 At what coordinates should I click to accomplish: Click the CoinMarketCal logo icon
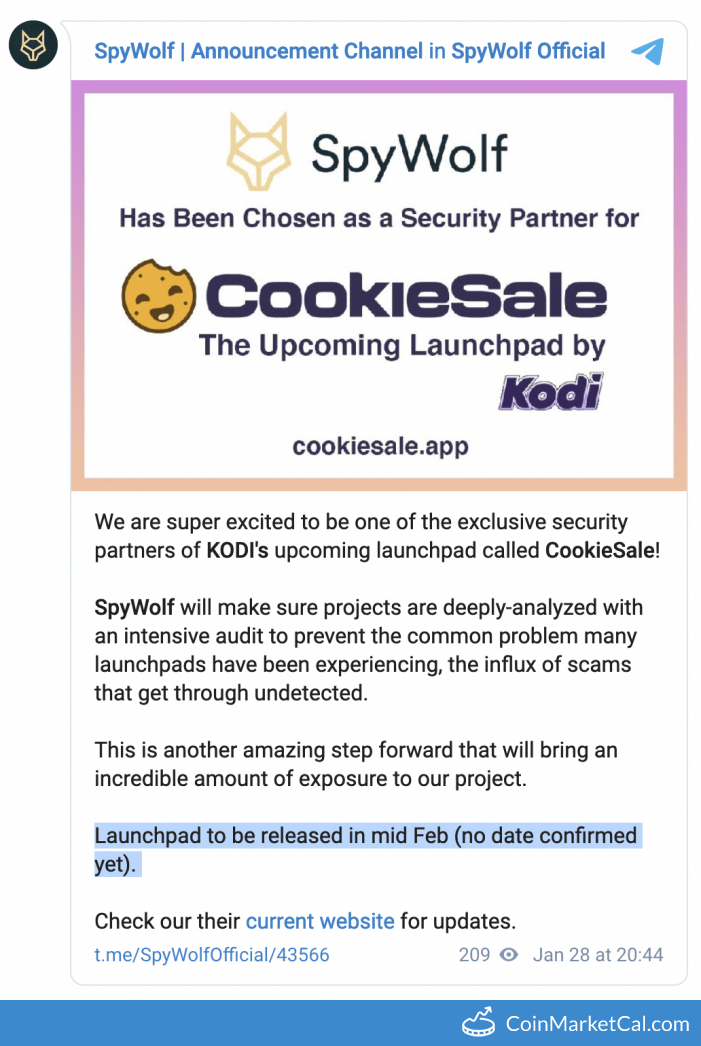point(481,1023)
